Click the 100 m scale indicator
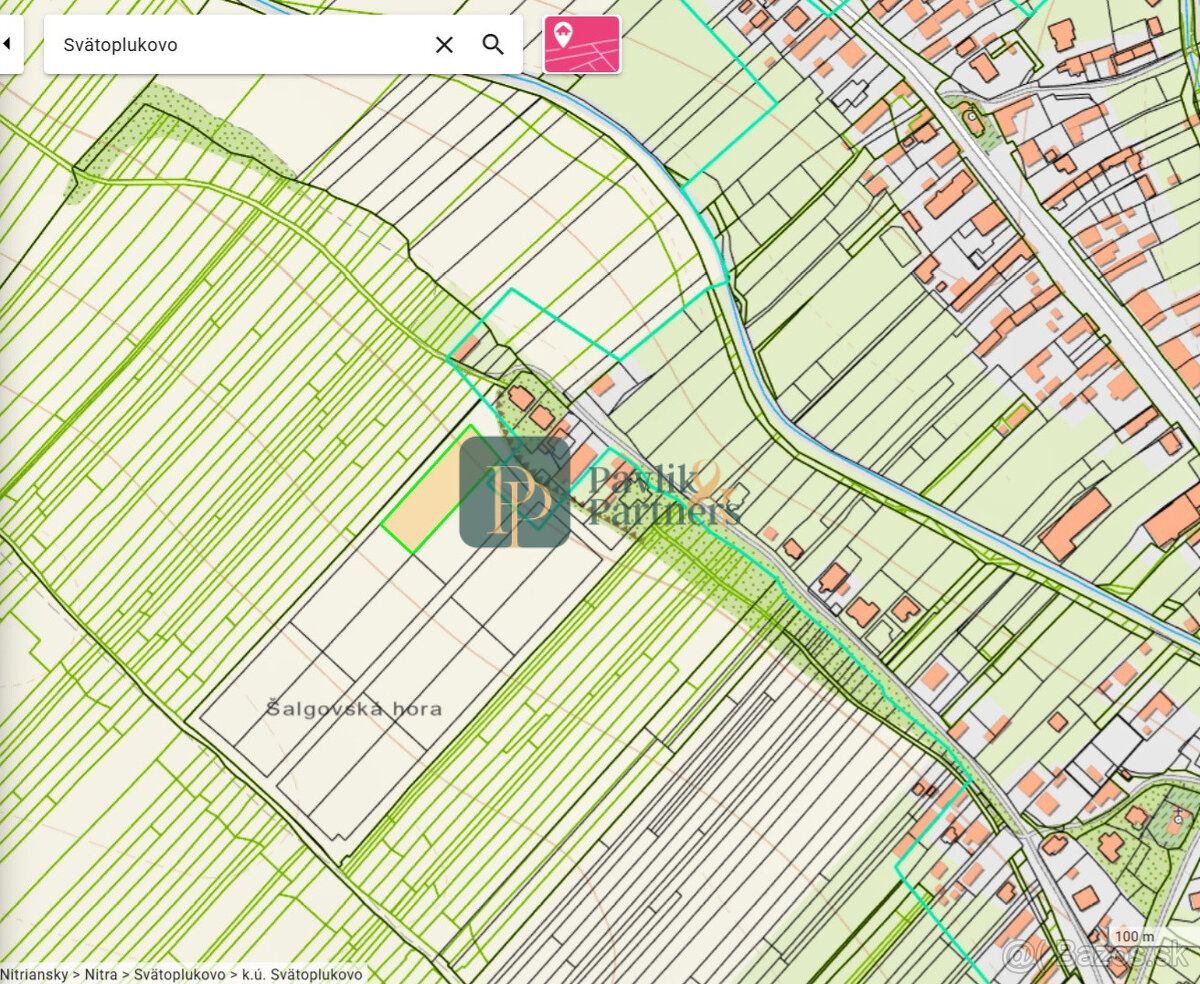 [x=1127, y=937]
